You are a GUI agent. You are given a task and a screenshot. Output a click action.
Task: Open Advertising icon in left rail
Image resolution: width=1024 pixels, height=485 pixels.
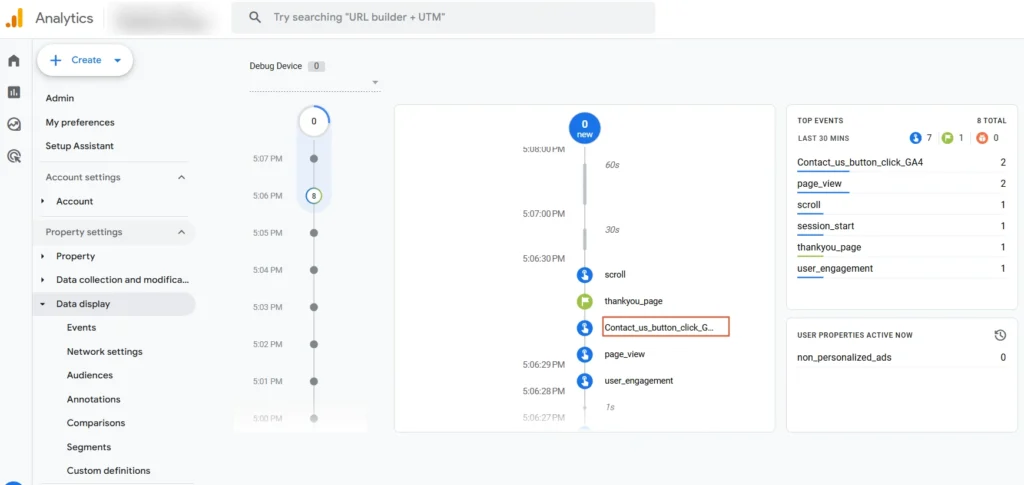pyautogui.click(x=14, y=156)
